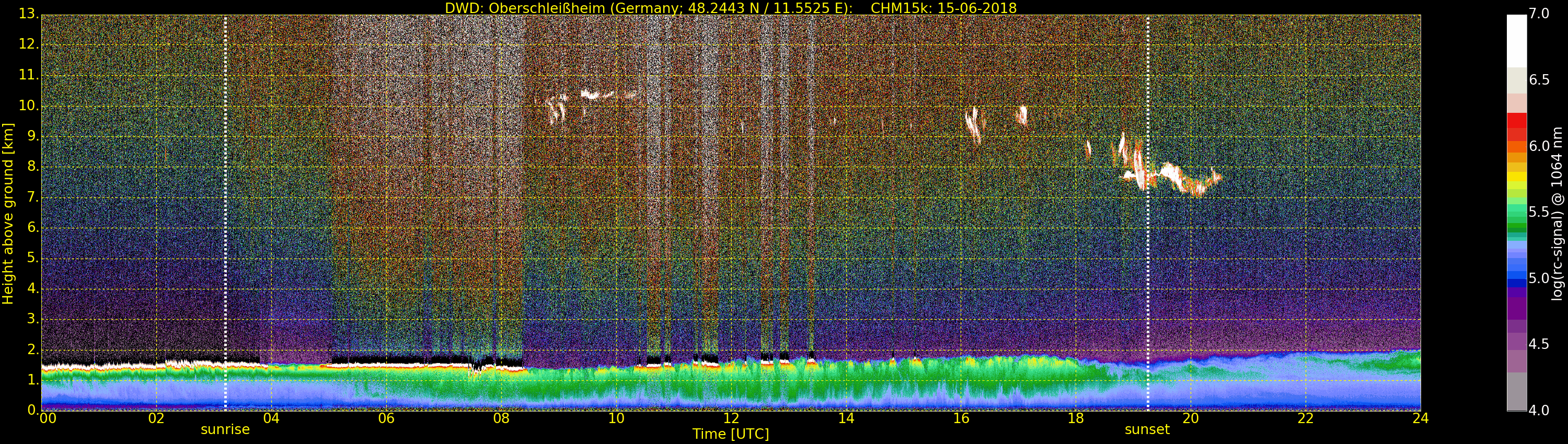Image resolution: width=1568 pixels, height=444 pixels.
Task: Click the time axis tick label '10'
Action: coord(616,418)
